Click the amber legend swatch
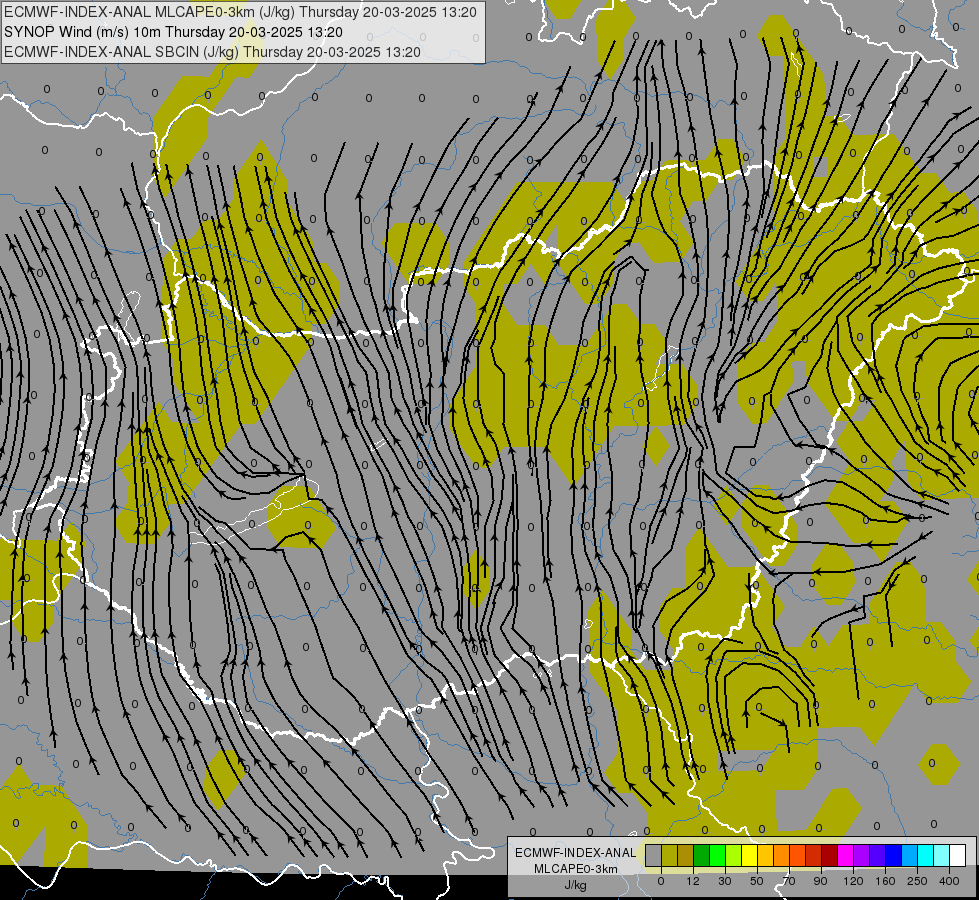This screenshot has width=979, height=900. tap(765, 855)
